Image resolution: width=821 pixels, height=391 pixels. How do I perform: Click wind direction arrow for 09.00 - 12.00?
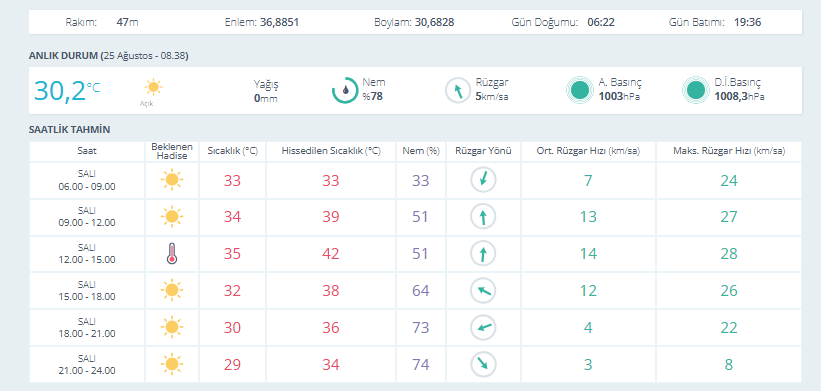coord(483,217)
